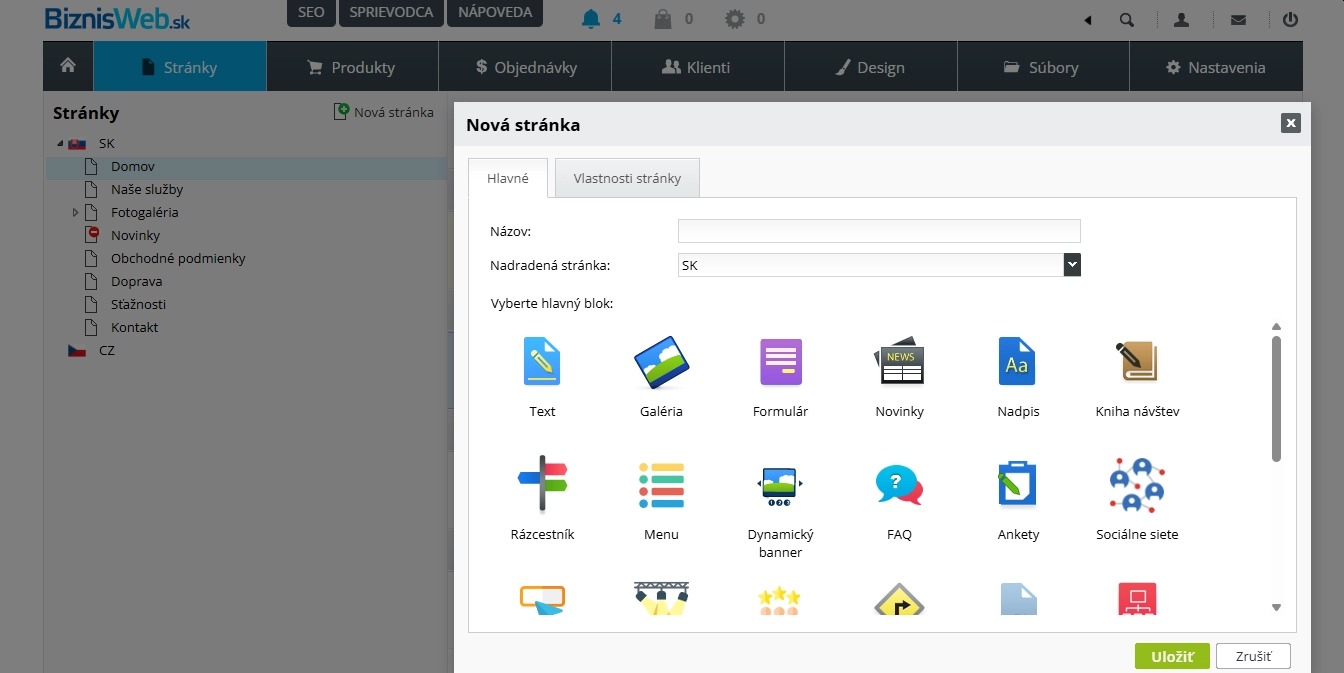1344x673 pixels.
Task: Expand the Fotogaléria tree node
Action: pyautogui.click(x=75, y=213)
